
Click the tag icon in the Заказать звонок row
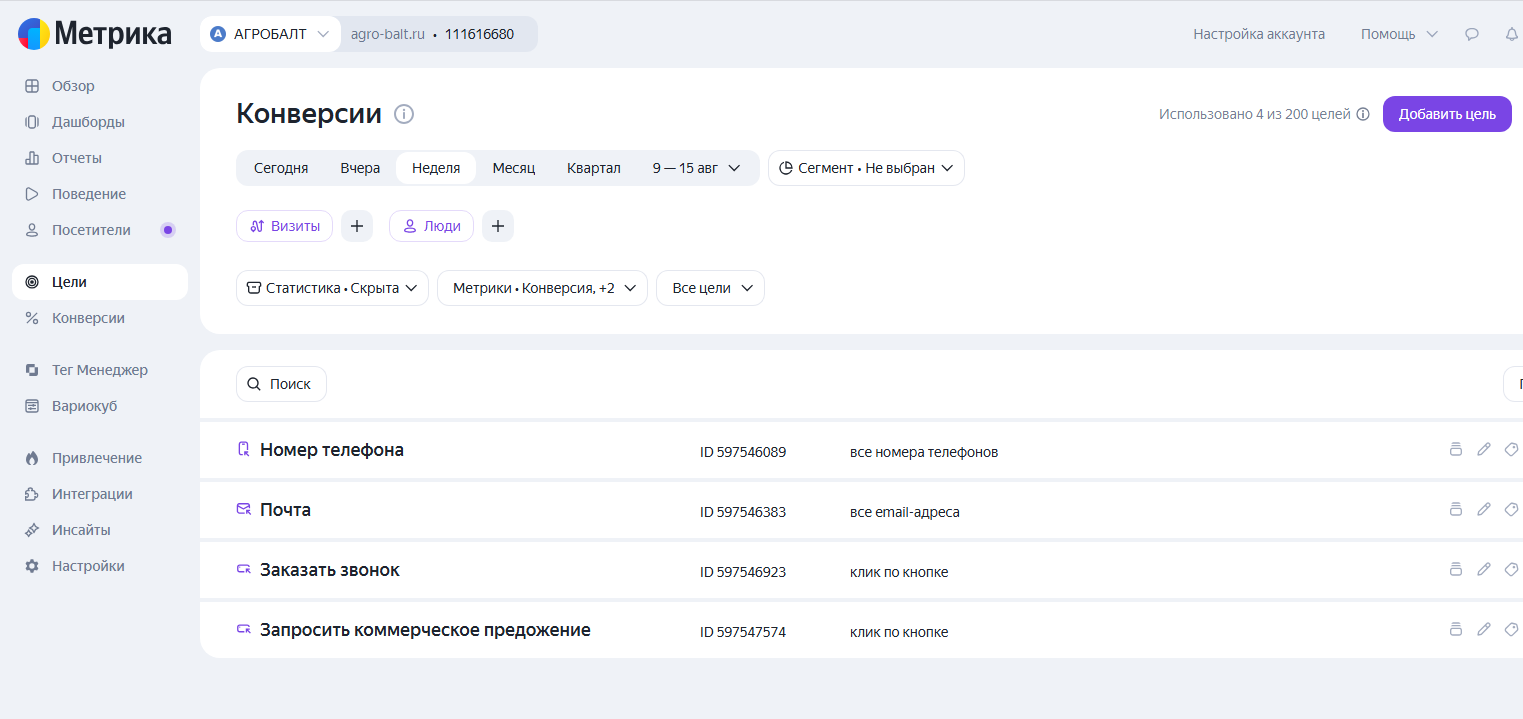(1512, 569)
